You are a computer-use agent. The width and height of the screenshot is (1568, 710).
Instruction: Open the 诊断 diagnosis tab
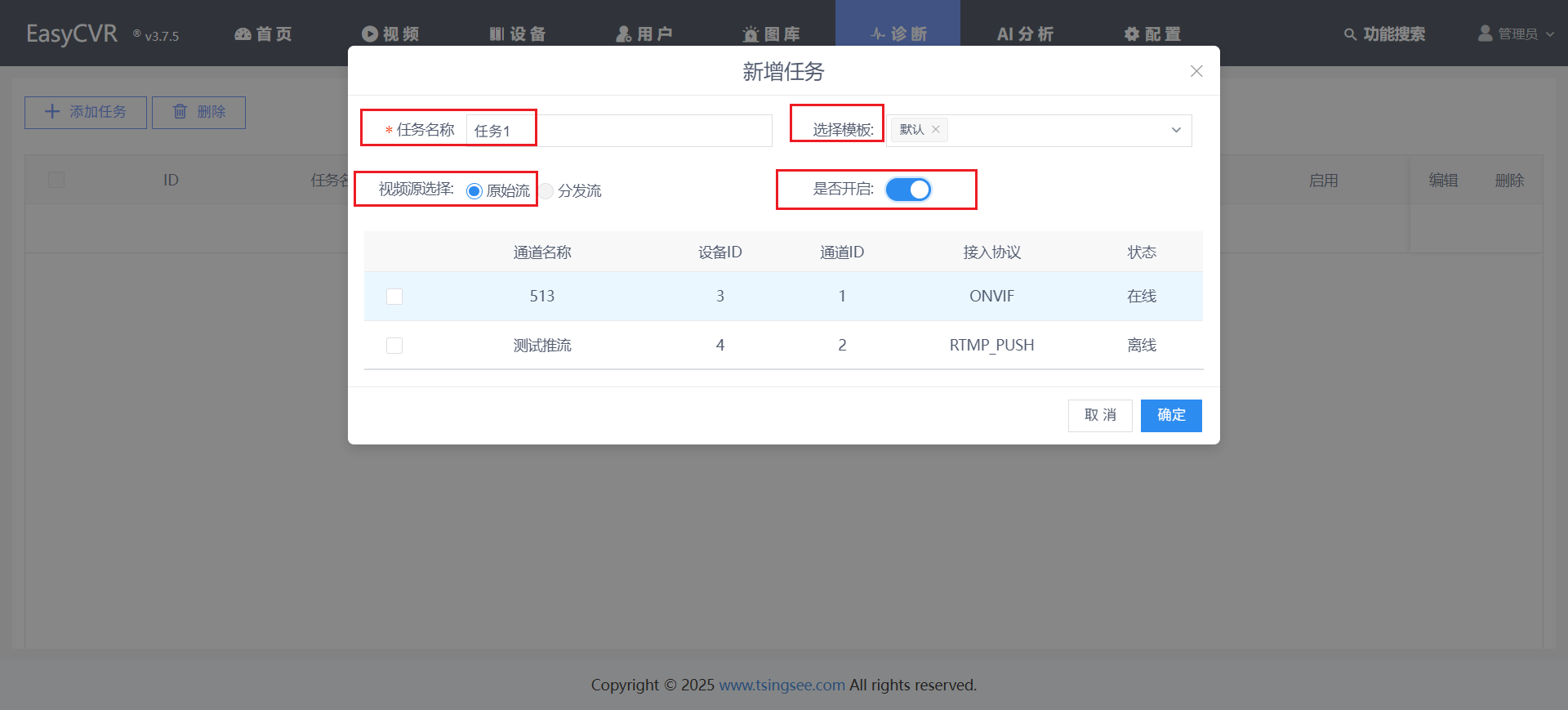pyautogui.click(x=898, y=33)
